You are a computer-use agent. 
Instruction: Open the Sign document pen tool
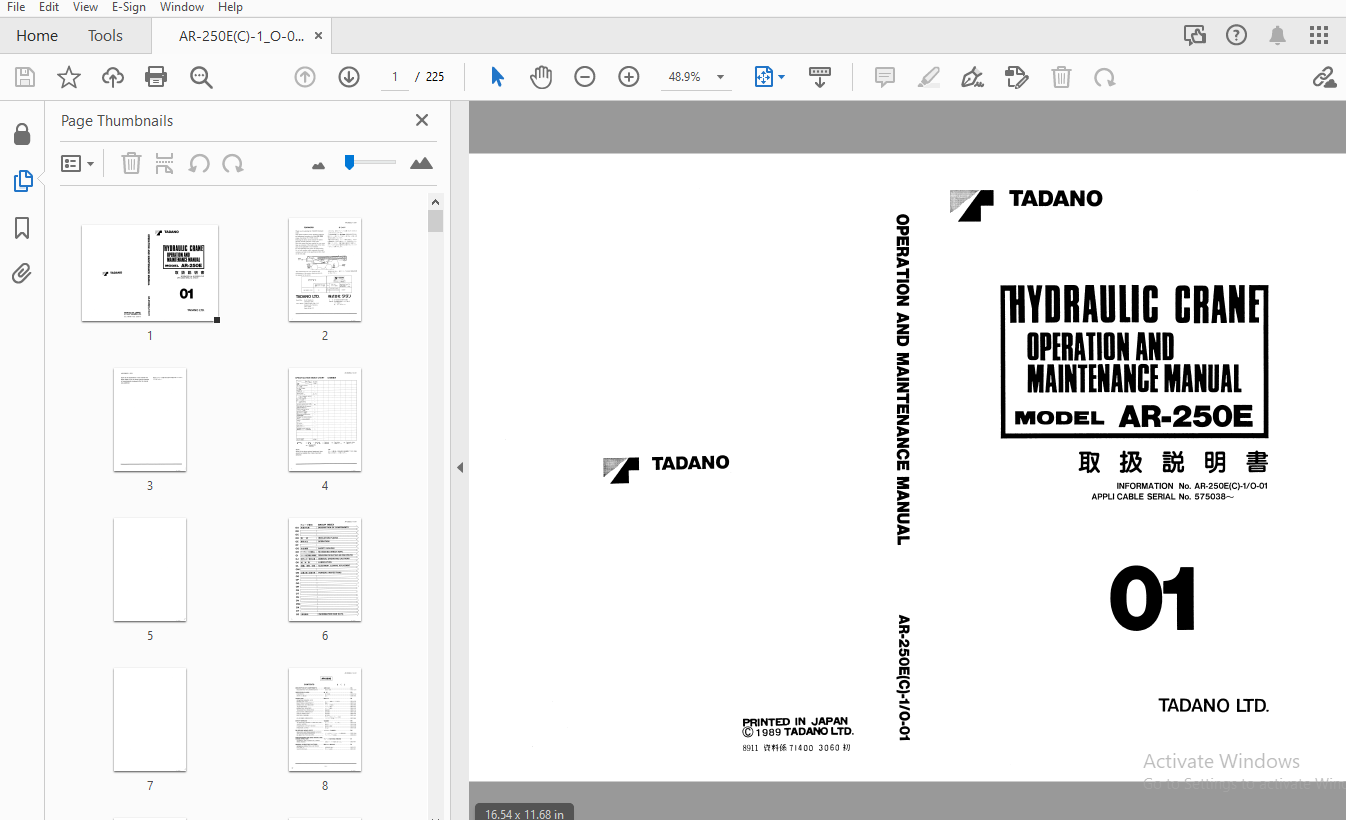click(x=972, y=77)
